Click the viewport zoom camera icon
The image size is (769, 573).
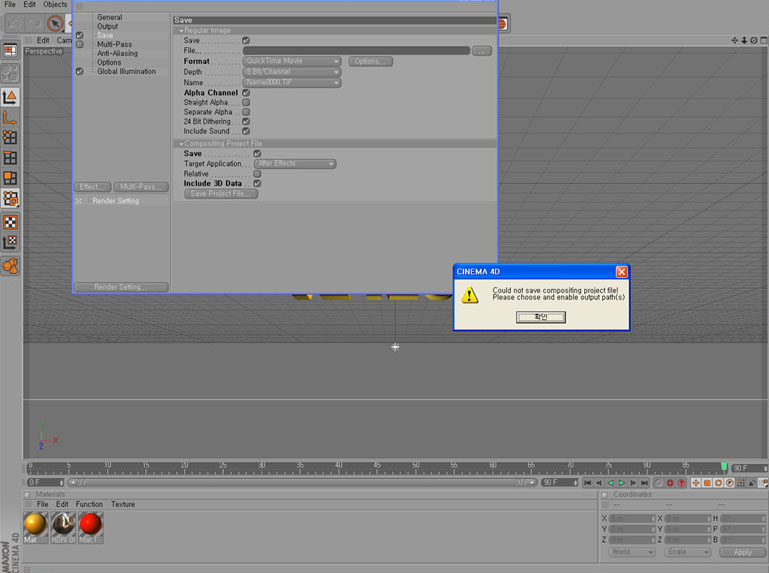pyautogui.click(x=744, y=40)
